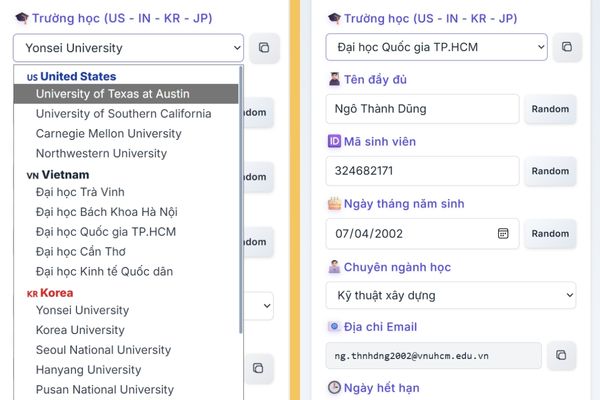Click copy icon beside the right panel's school dropdown

click(x=566, y=47)
